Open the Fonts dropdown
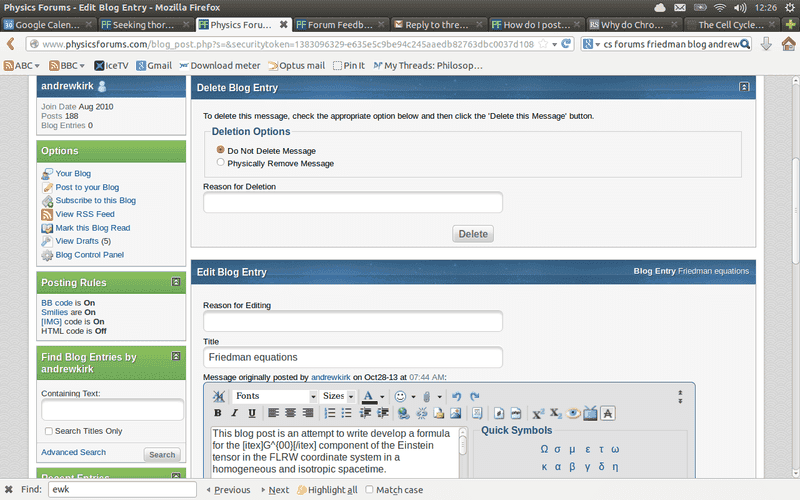Image resolution: width=800 pixels, height=500 pixels. (x=274, y=396)
